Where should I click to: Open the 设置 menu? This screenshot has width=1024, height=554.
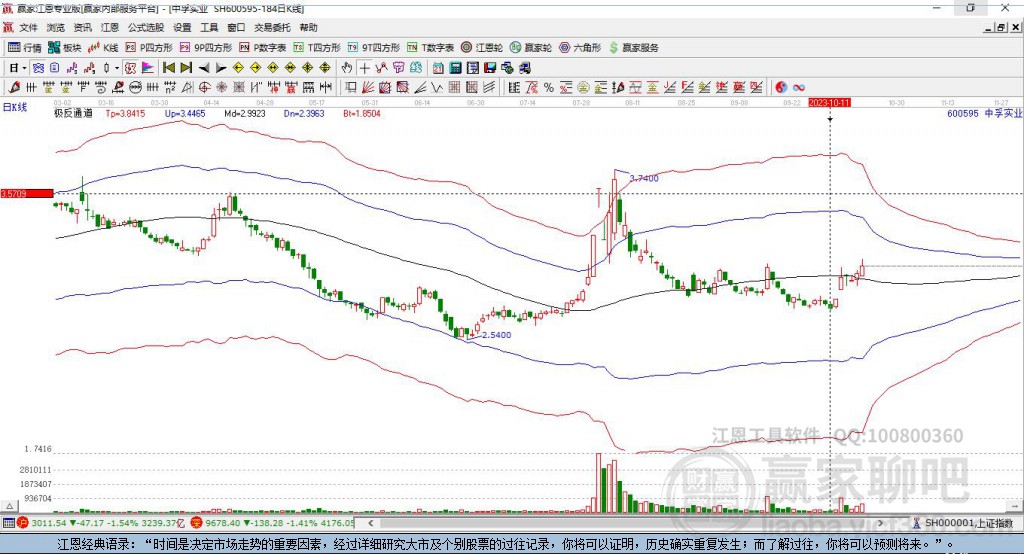click(x=182, y=27)
